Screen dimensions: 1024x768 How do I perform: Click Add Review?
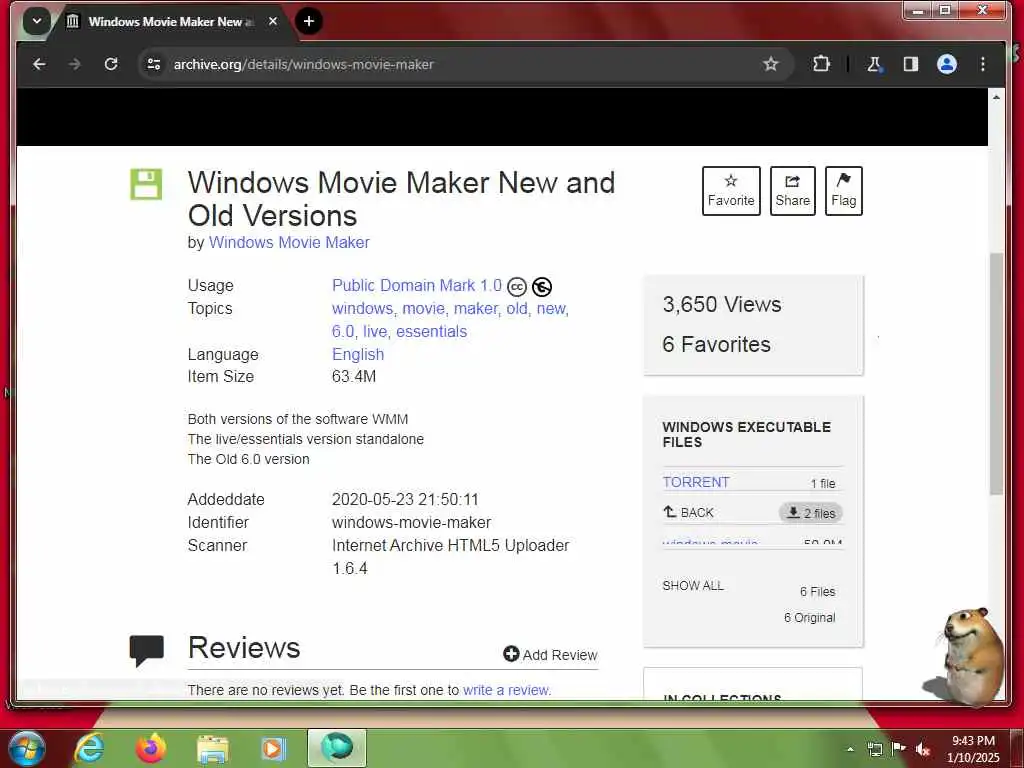(x=551, y=654)
